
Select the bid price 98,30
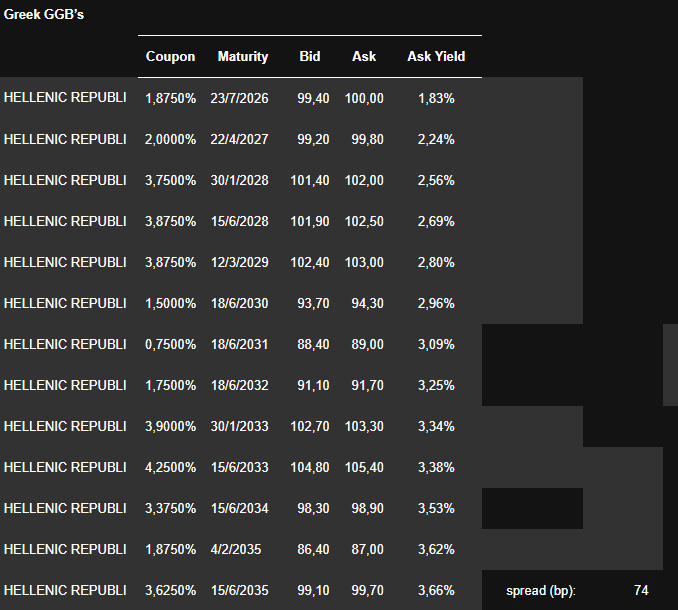313,508
